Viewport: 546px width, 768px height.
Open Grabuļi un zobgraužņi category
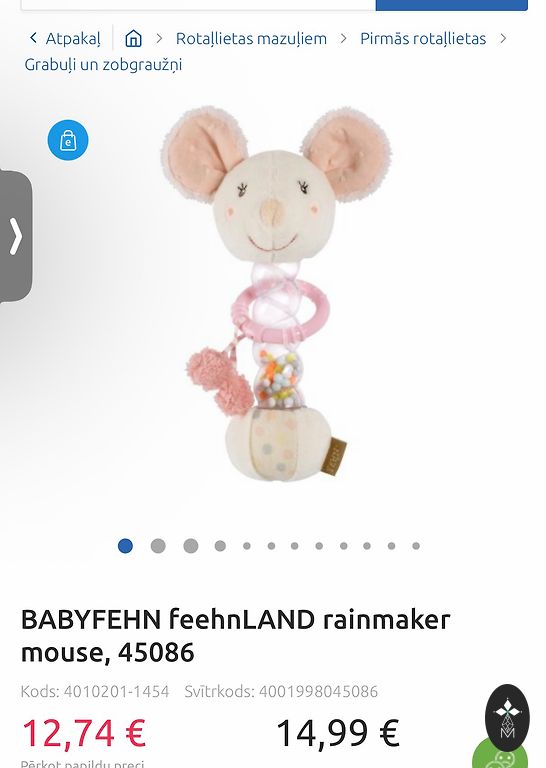[x=103, y=65]
